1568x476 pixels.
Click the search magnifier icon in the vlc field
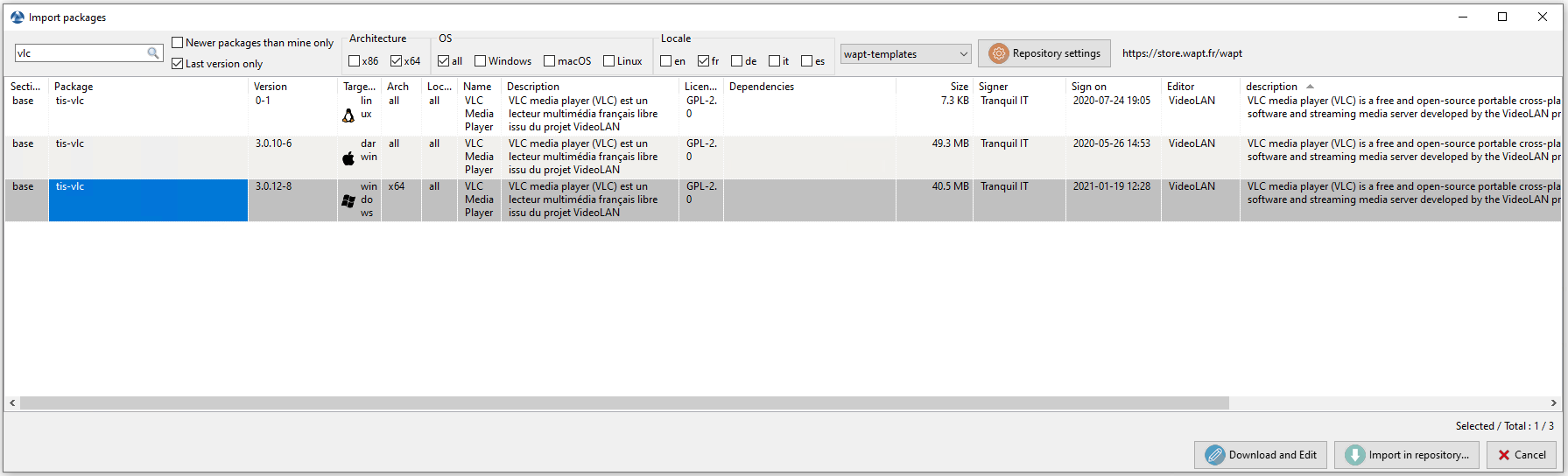coord(153,53)
